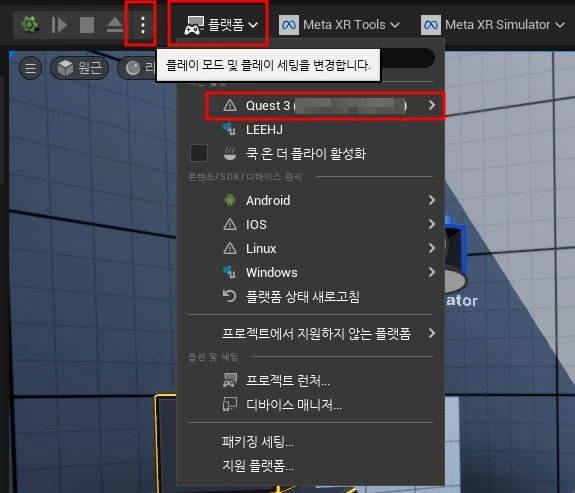
Task: Open 지원 플랫폼... supported platforms
Action: click(x=310, y=466)
